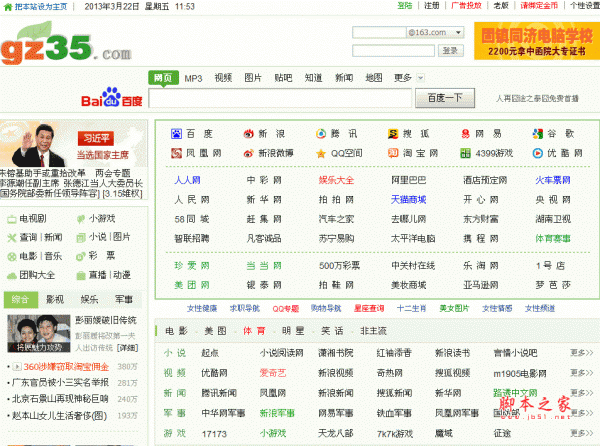This screenshot has width=600, height=446.
Task: Click the Google icon beside 谷歌
Action: 538,133
